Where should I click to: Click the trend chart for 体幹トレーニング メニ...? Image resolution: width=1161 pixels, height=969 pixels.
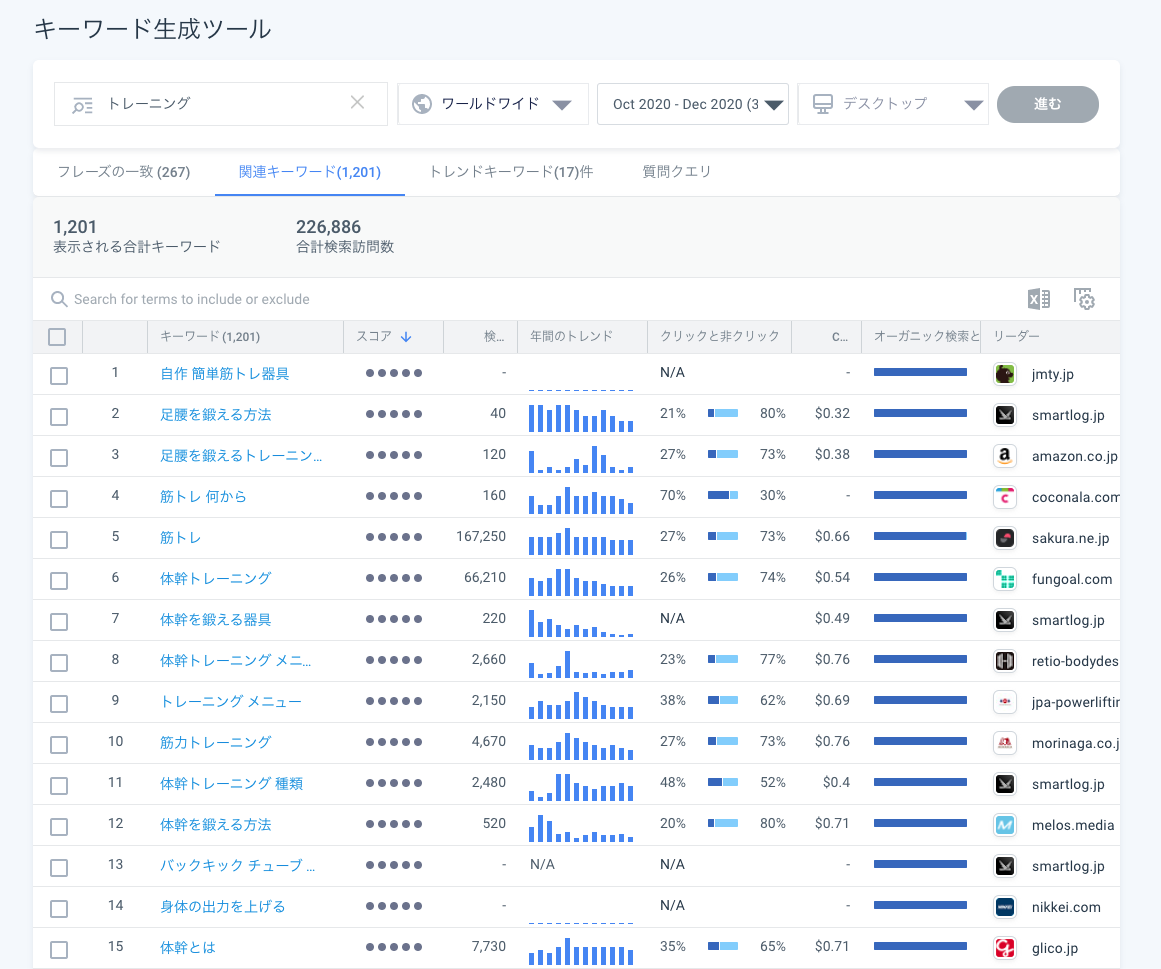581,663
